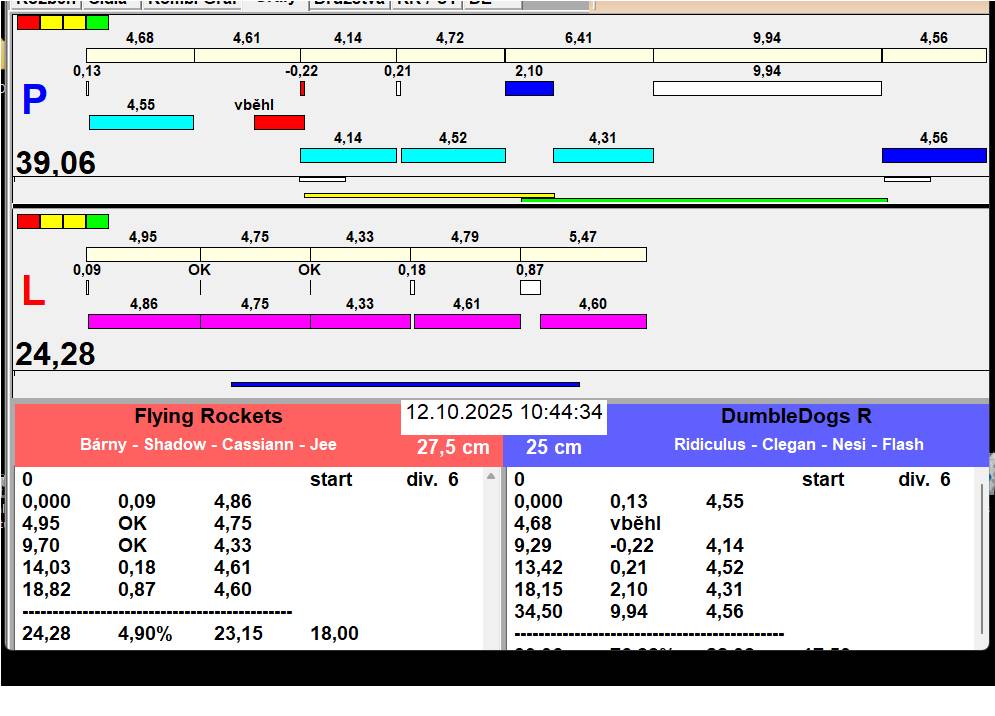Open the Družstva tab
Image resolution: width=995 pixels, height=716 pixels.
coord(347,3)
